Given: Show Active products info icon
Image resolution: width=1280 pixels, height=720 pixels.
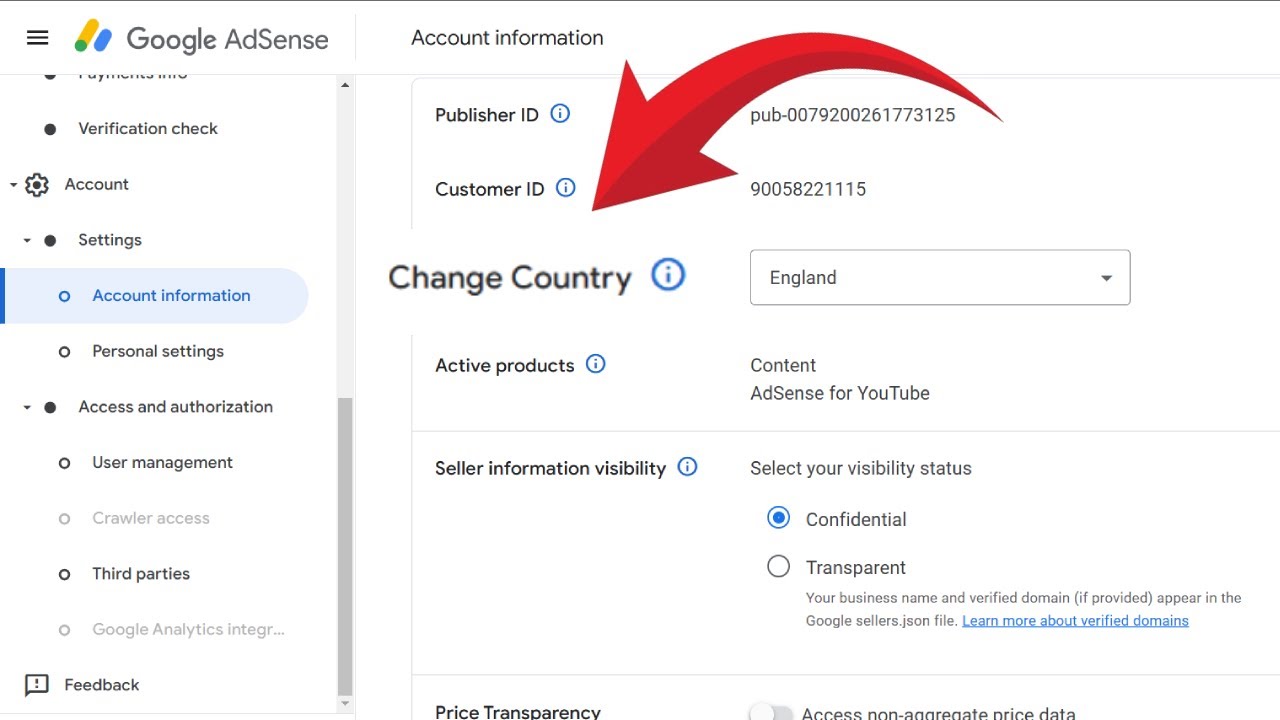Looking at the screenshot, I should 595,364.
